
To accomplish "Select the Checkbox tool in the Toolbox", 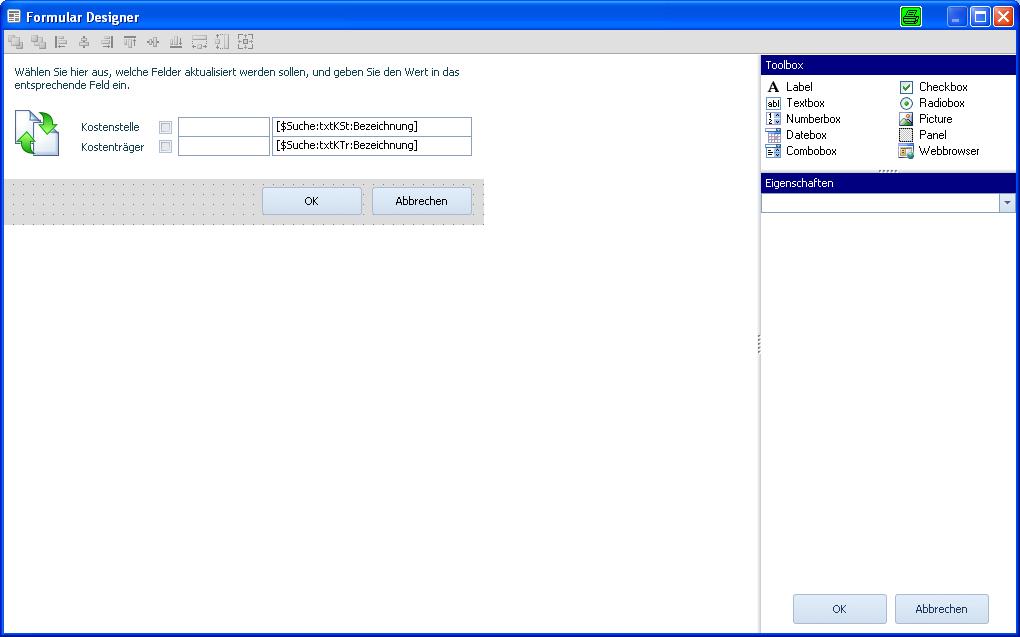I will click(933, 87).
